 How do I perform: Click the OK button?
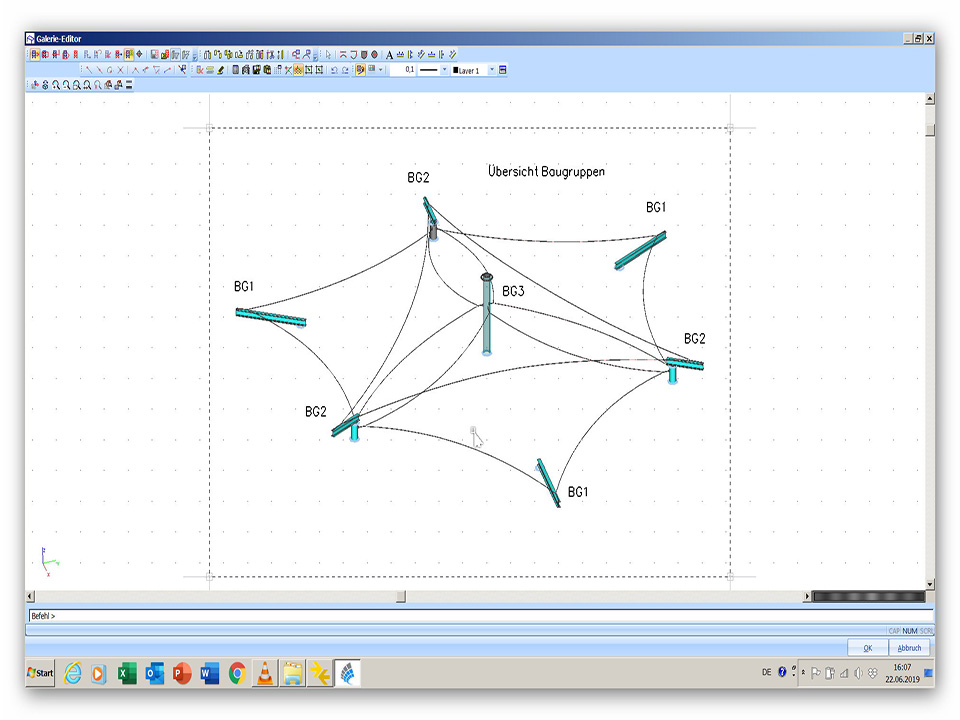point(867,648)
